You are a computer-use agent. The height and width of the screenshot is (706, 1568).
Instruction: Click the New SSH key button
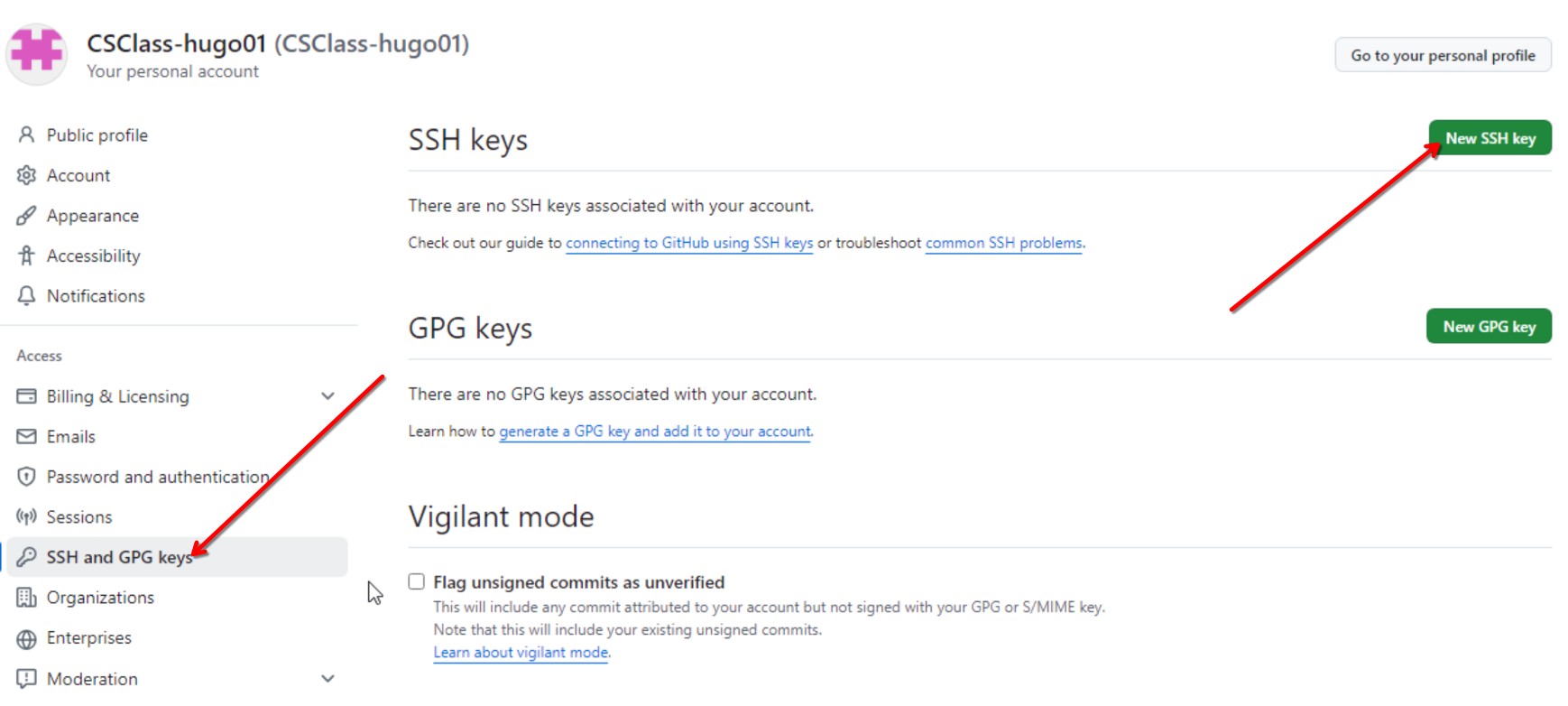point(1490,138)
